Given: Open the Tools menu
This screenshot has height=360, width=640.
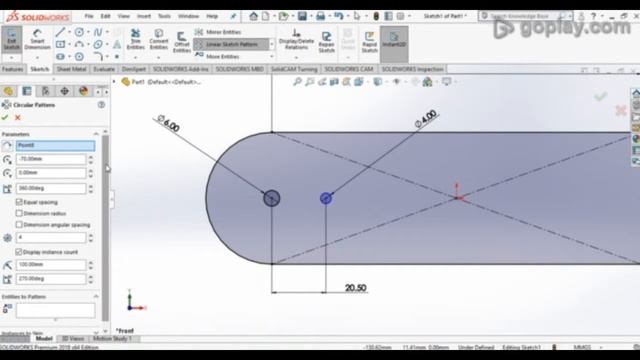Looking at the screenshot, I should coord(164,16).
